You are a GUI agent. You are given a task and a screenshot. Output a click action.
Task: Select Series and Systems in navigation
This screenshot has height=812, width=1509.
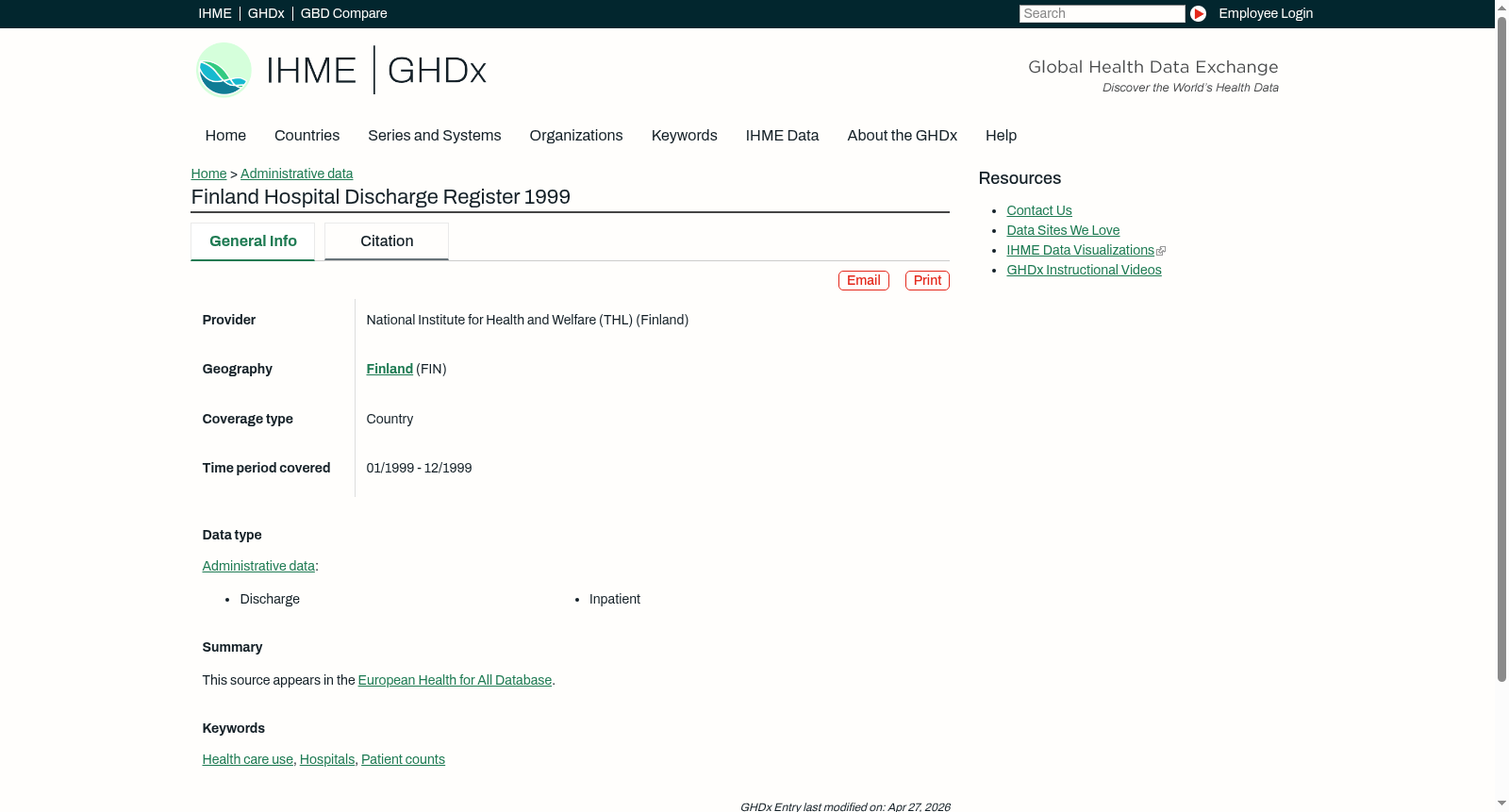coord(435,136)
